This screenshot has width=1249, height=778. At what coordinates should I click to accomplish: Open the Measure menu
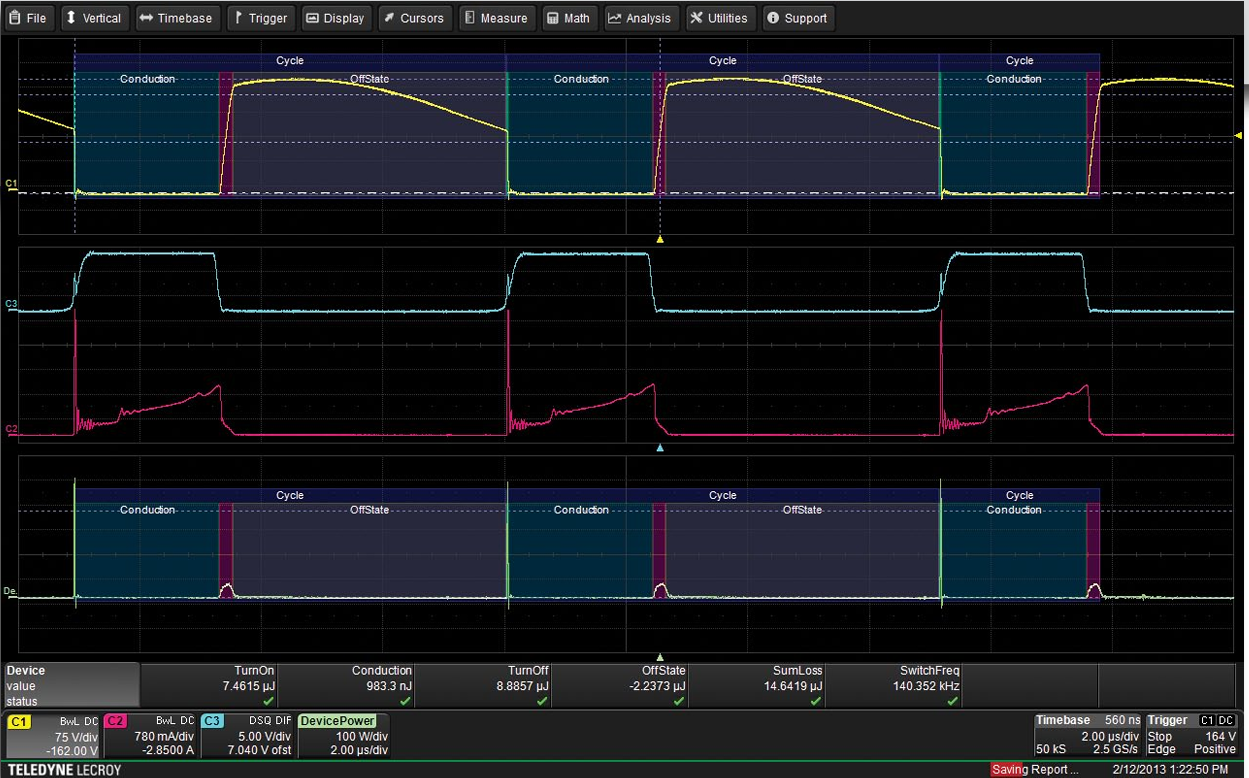pos(496,18)
